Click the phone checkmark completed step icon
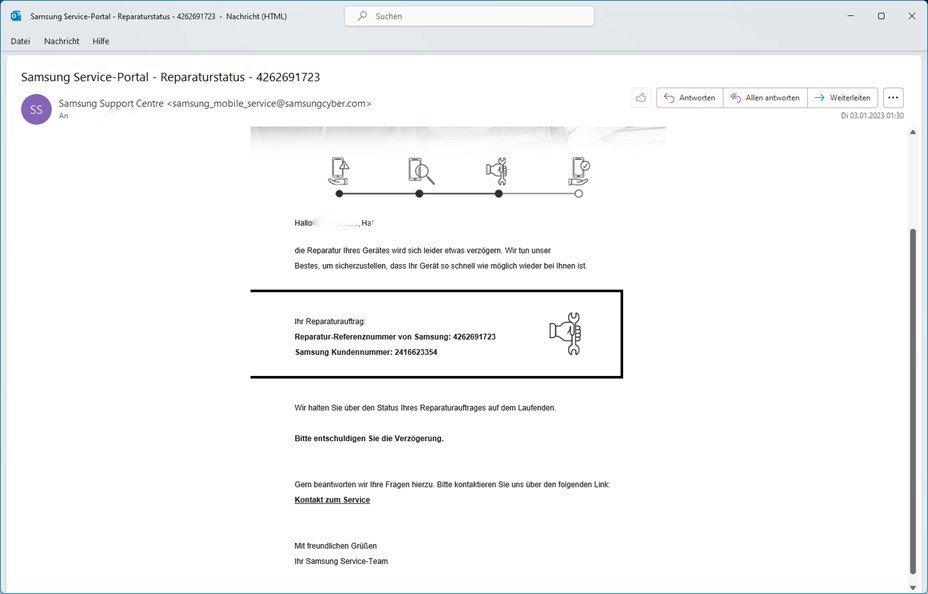 (579, 171)
